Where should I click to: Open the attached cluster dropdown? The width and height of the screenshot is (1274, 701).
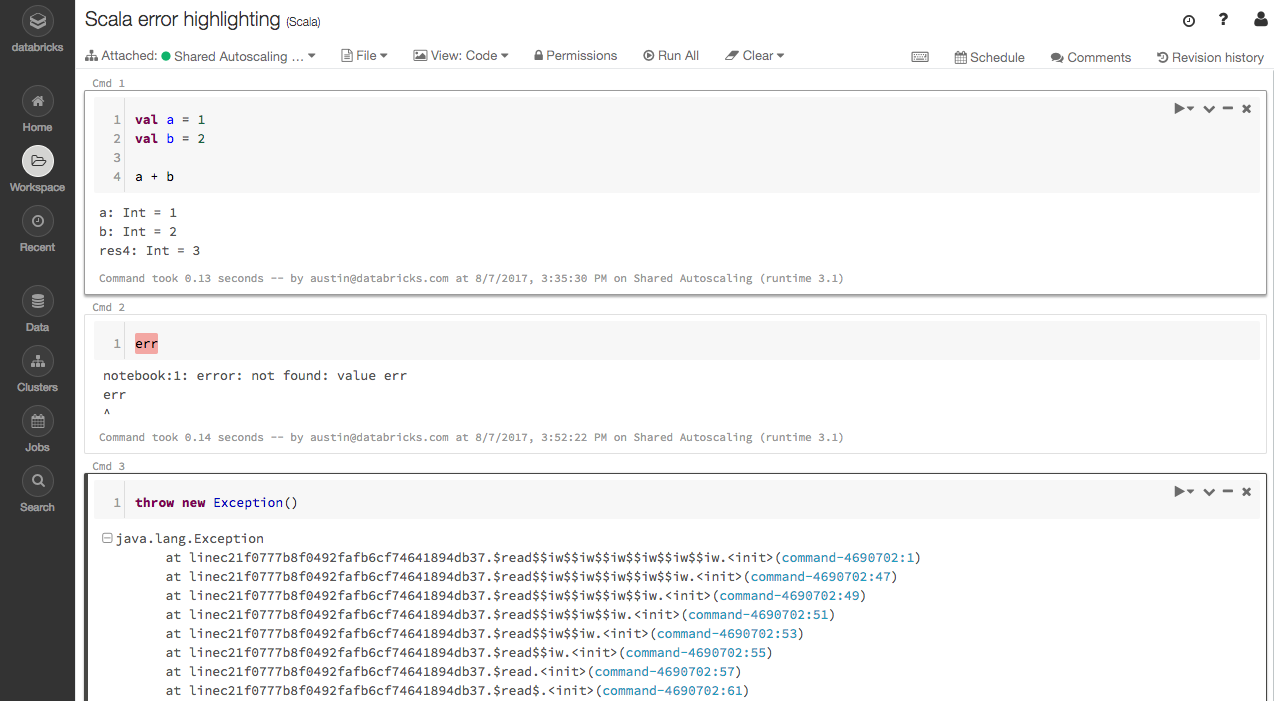click(x=238, y=56)
